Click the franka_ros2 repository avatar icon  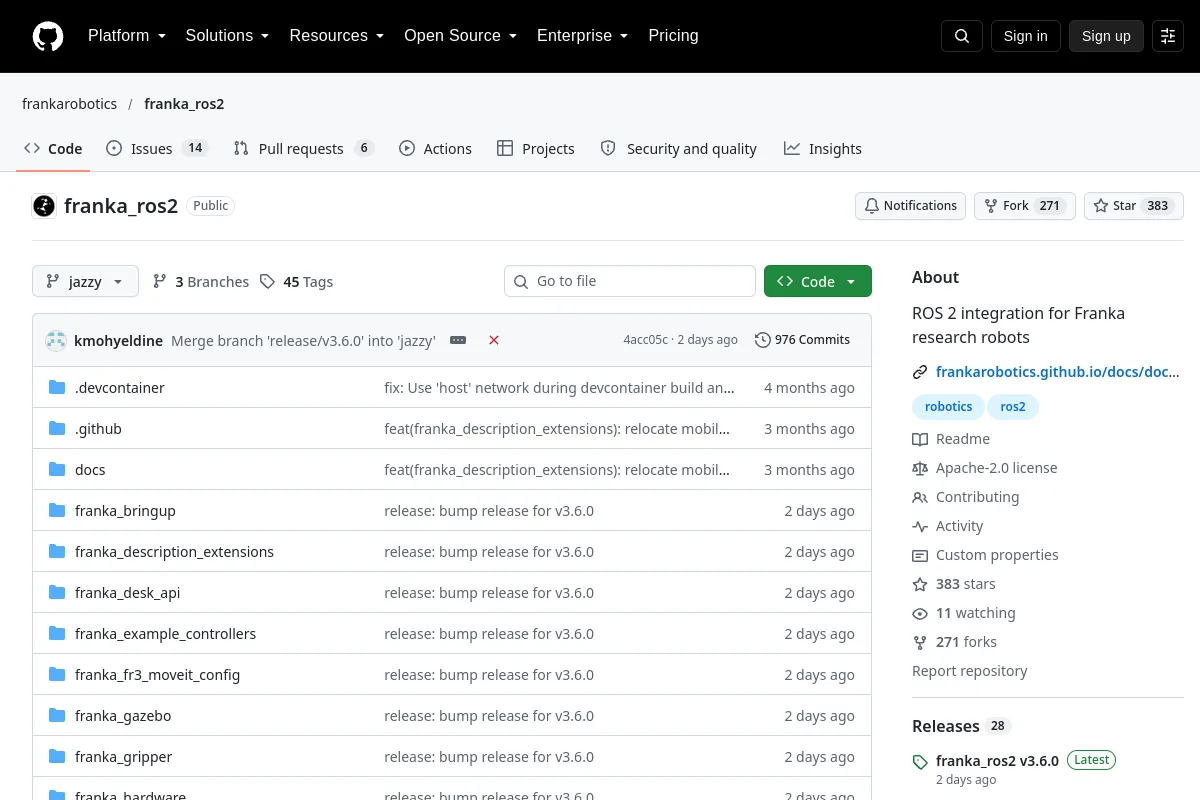44,206
